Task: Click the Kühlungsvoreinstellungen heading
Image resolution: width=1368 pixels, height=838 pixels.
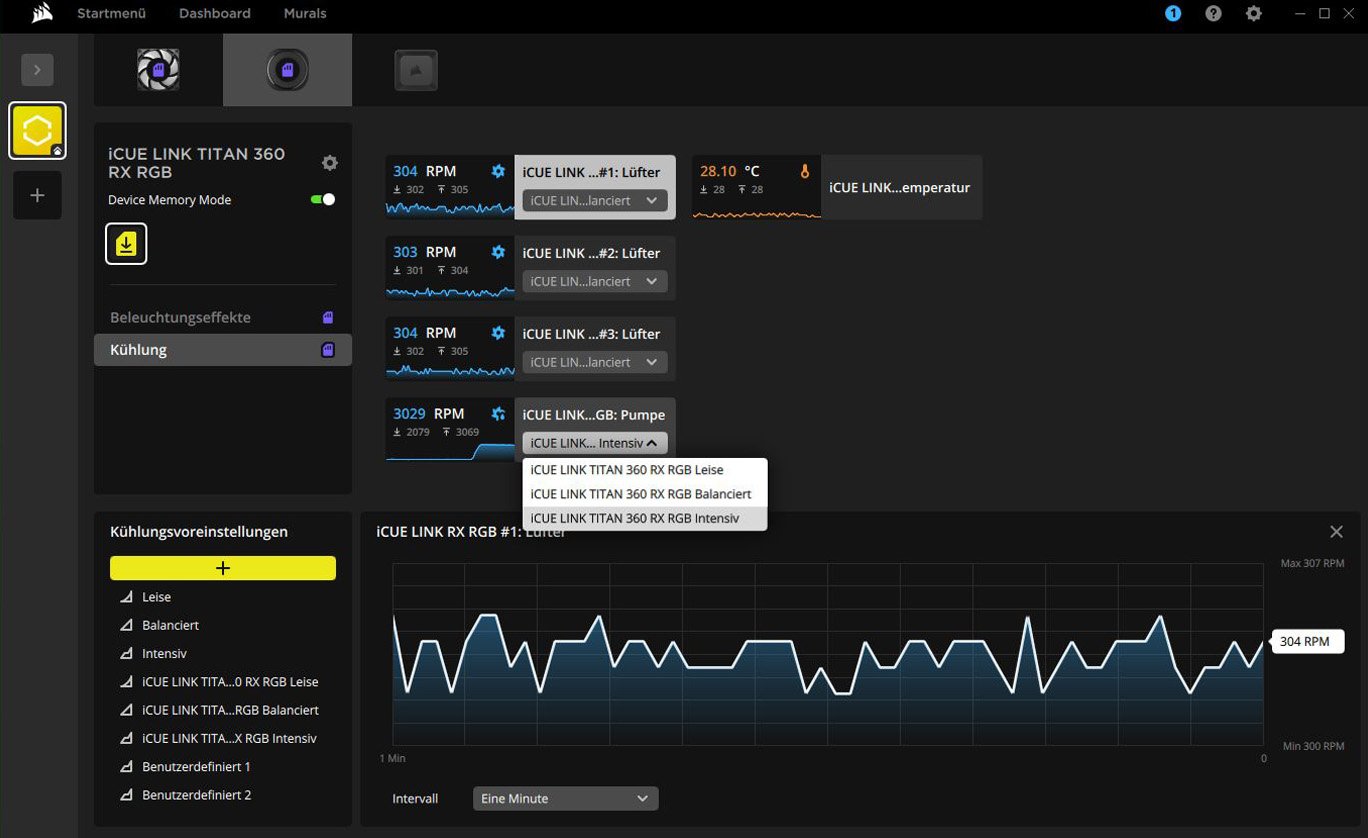Action: point(199,532)
